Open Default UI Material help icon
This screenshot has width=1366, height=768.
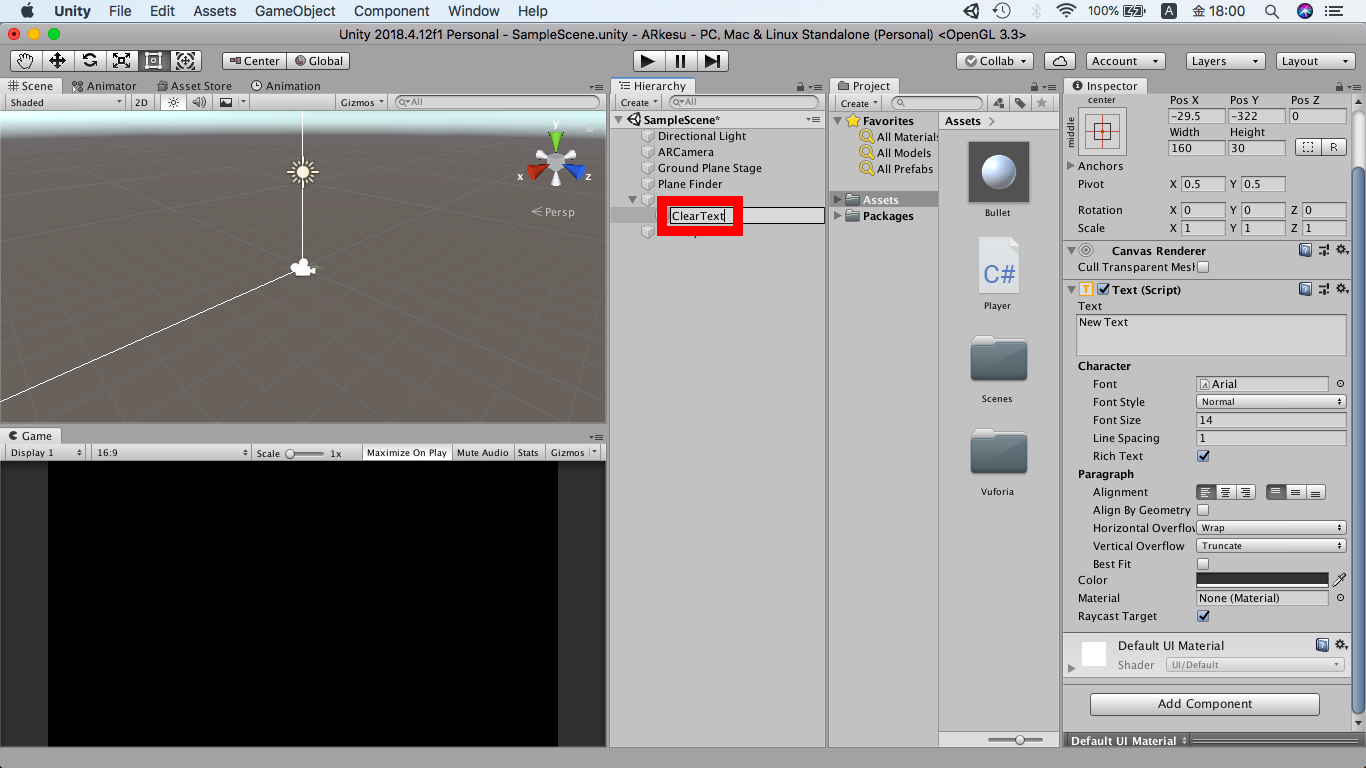click(x=1323, y=645)
